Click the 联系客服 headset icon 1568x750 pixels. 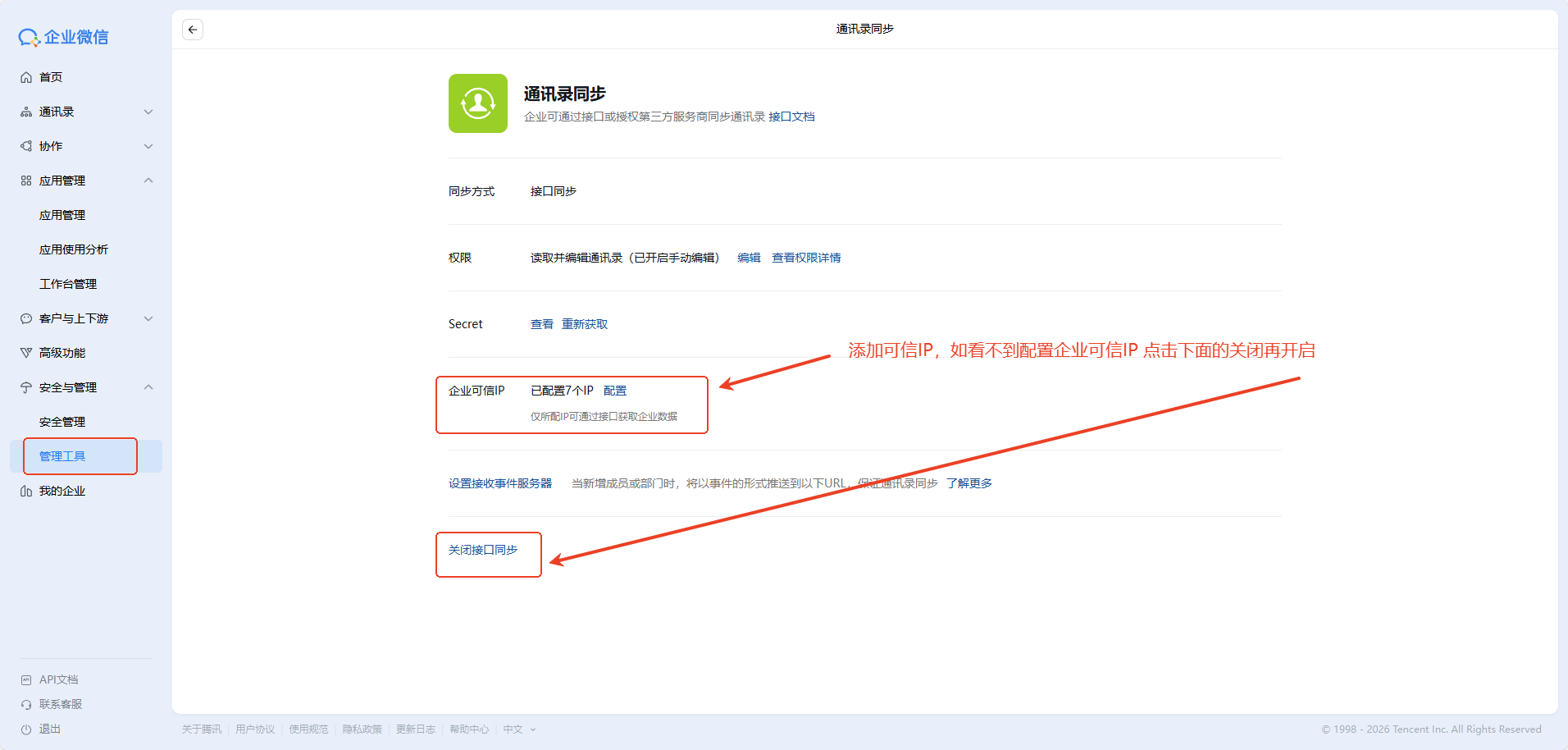(x=26, y=704)
